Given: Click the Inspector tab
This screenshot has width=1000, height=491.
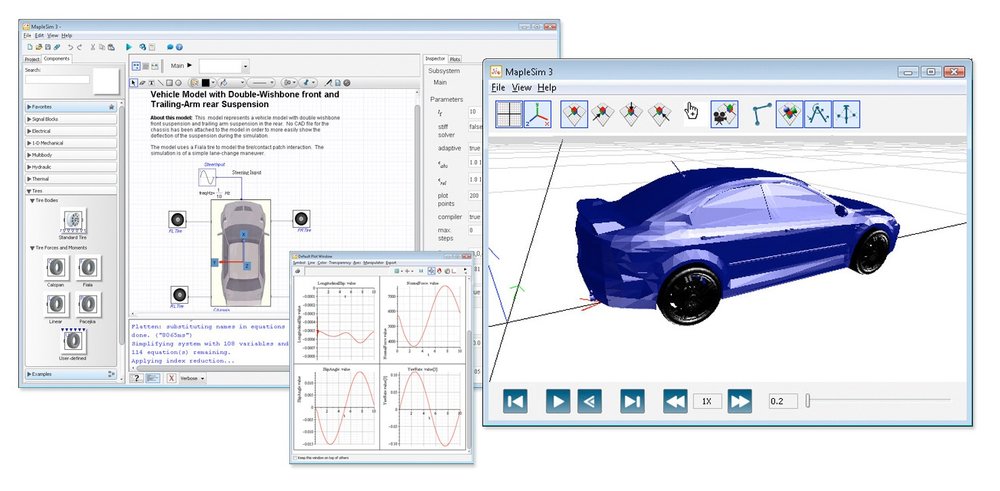Looking at the screenshot, I should (436, 59).
